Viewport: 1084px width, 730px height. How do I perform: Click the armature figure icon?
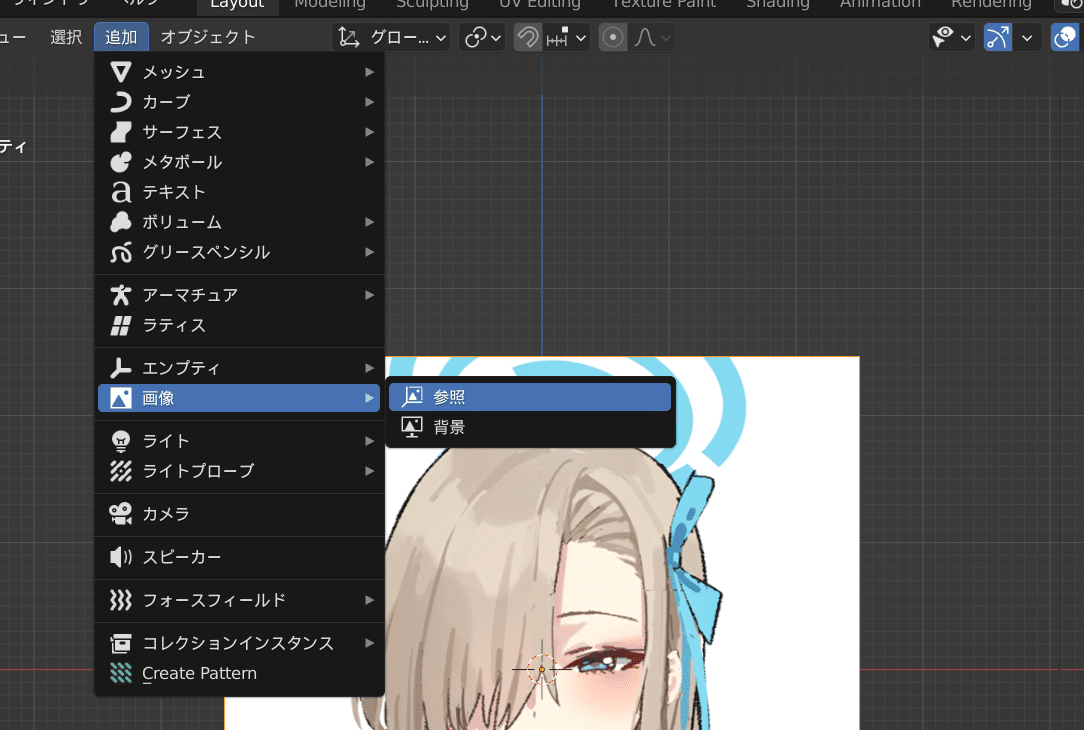(121, 295)
